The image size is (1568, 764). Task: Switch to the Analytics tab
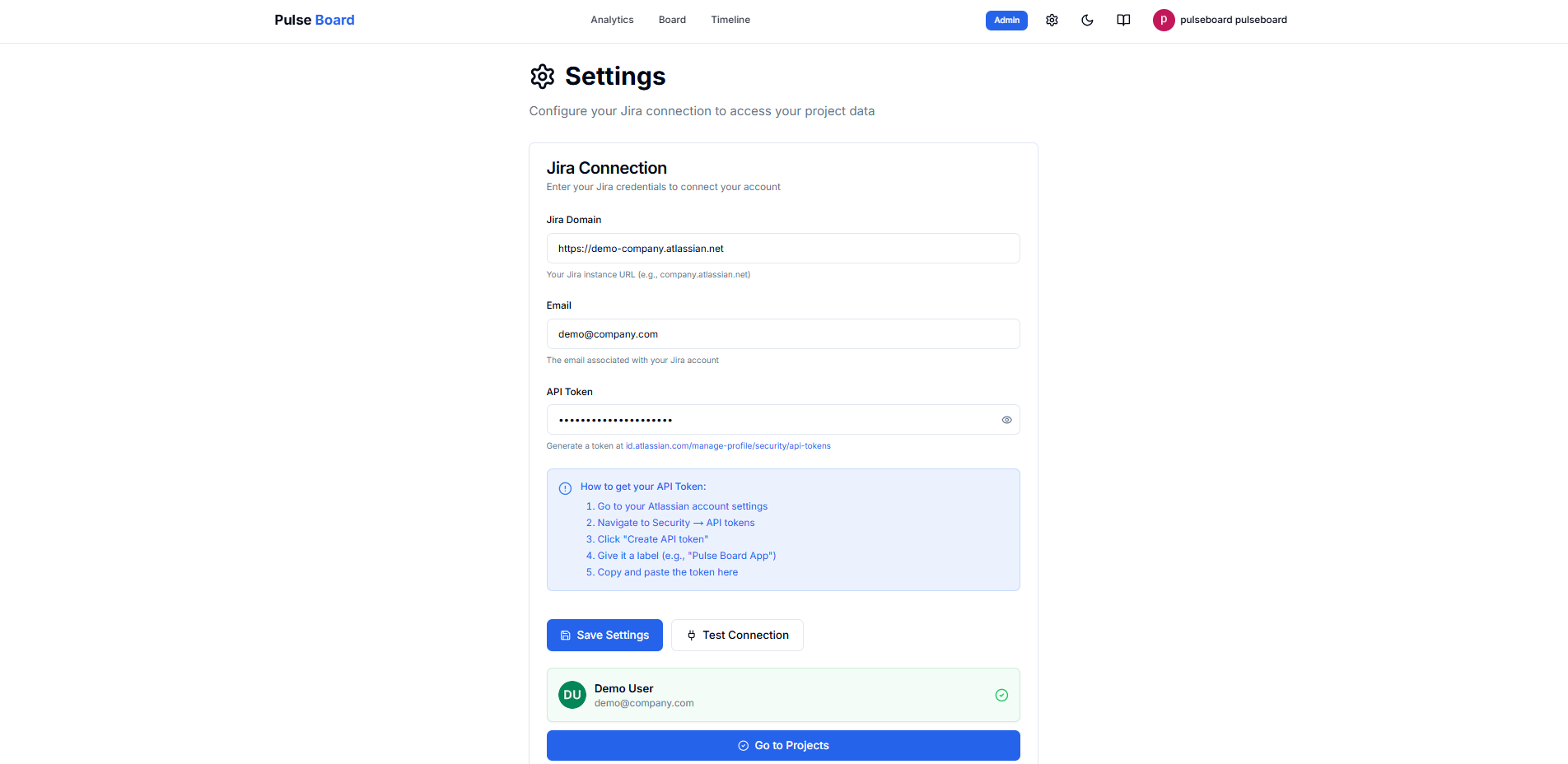coord(612,19)
